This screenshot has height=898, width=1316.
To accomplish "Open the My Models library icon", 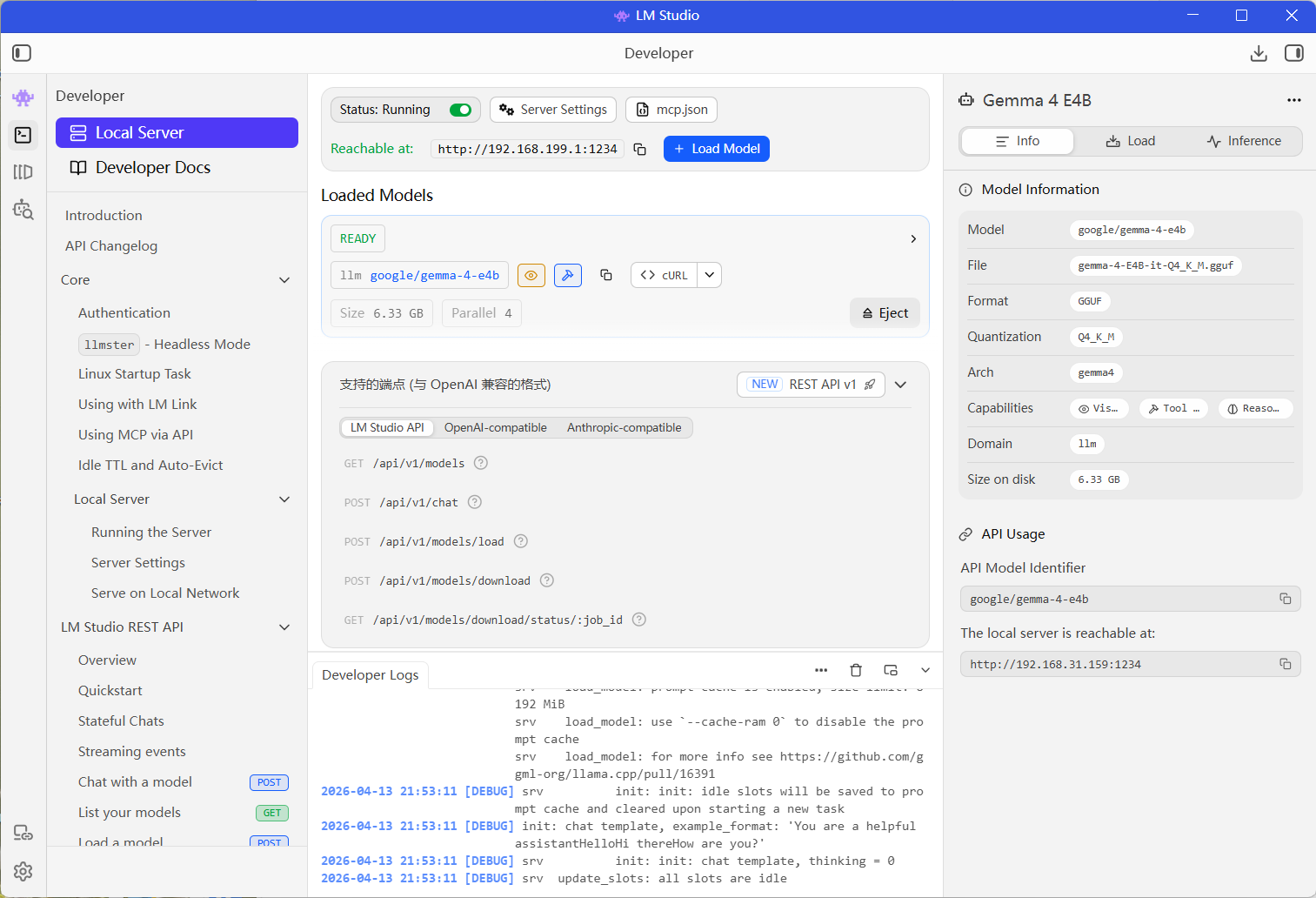I will pyautogui.click(x=23, y=172).
